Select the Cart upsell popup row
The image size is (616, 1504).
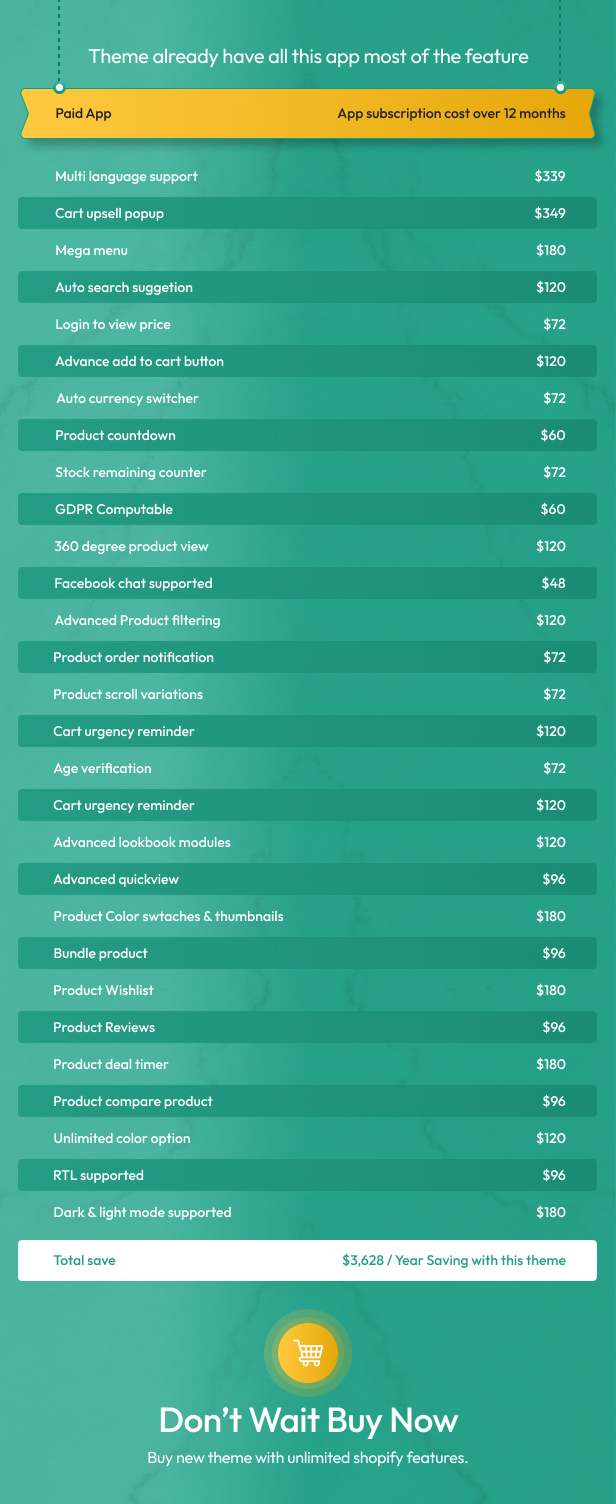click(x=308, y=213)
